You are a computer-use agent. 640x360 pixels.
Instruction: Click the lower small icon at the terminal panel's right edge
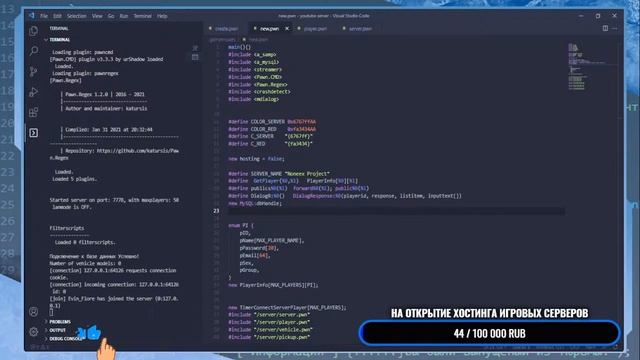tap(195, 57)
